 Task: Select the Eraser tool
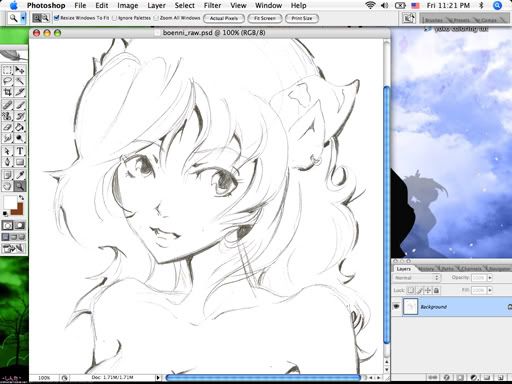7,127
